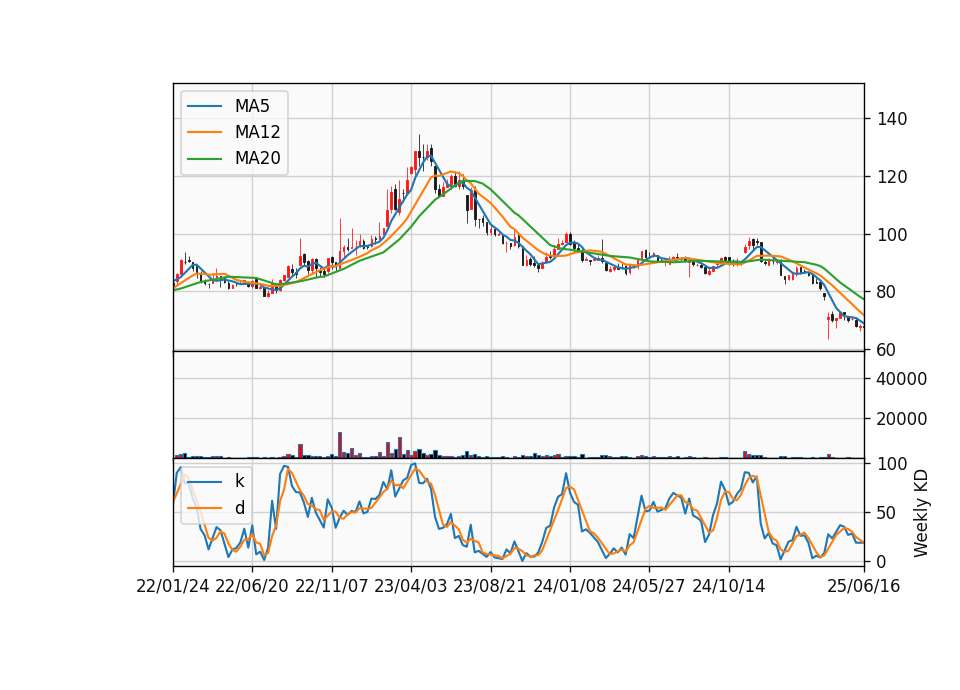Click the MA12 legend label
This screenshot has width=960, height=690.
point(257,132)
